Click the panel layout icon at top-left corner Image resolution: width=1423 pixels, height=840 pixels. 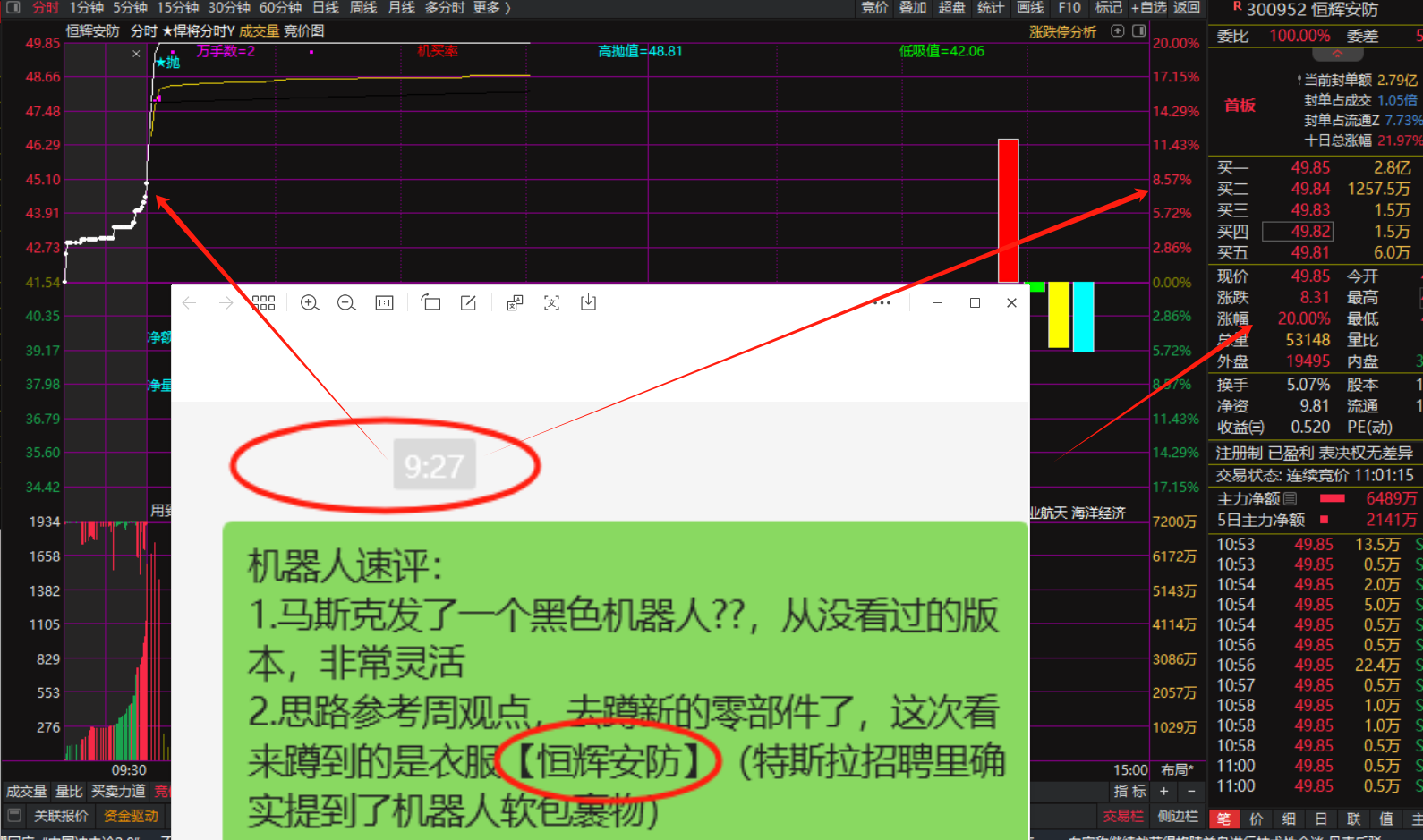click(x=13, y=7)
